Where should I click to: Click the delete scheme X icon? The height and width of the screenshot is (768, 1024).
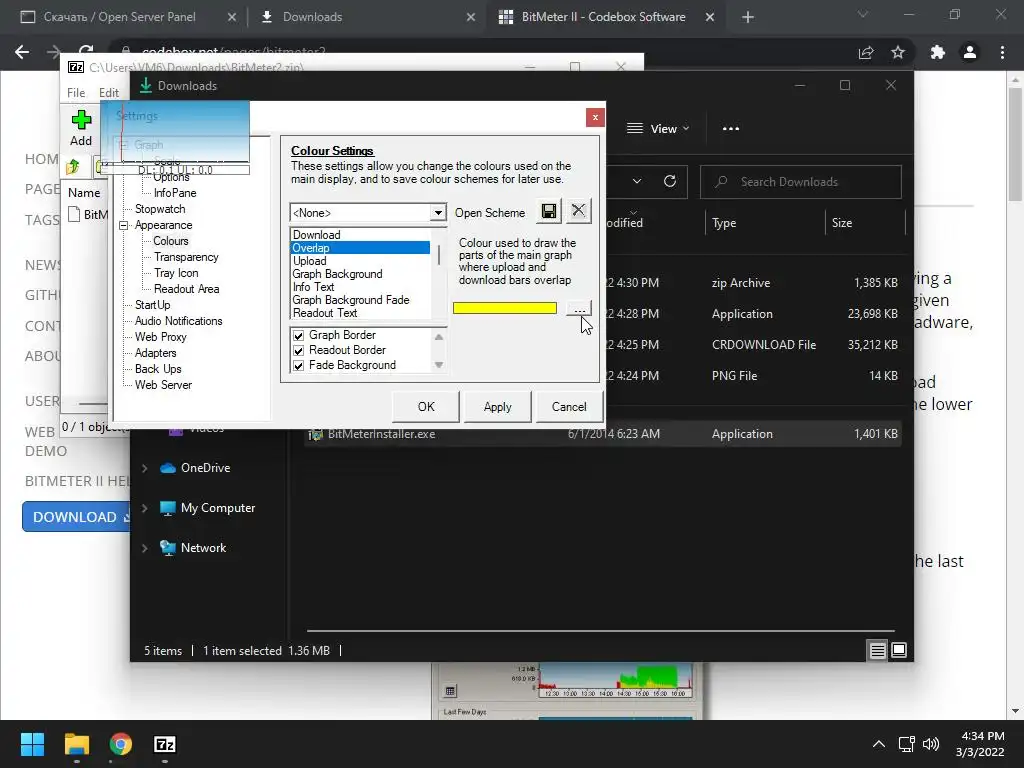[578, 211]
